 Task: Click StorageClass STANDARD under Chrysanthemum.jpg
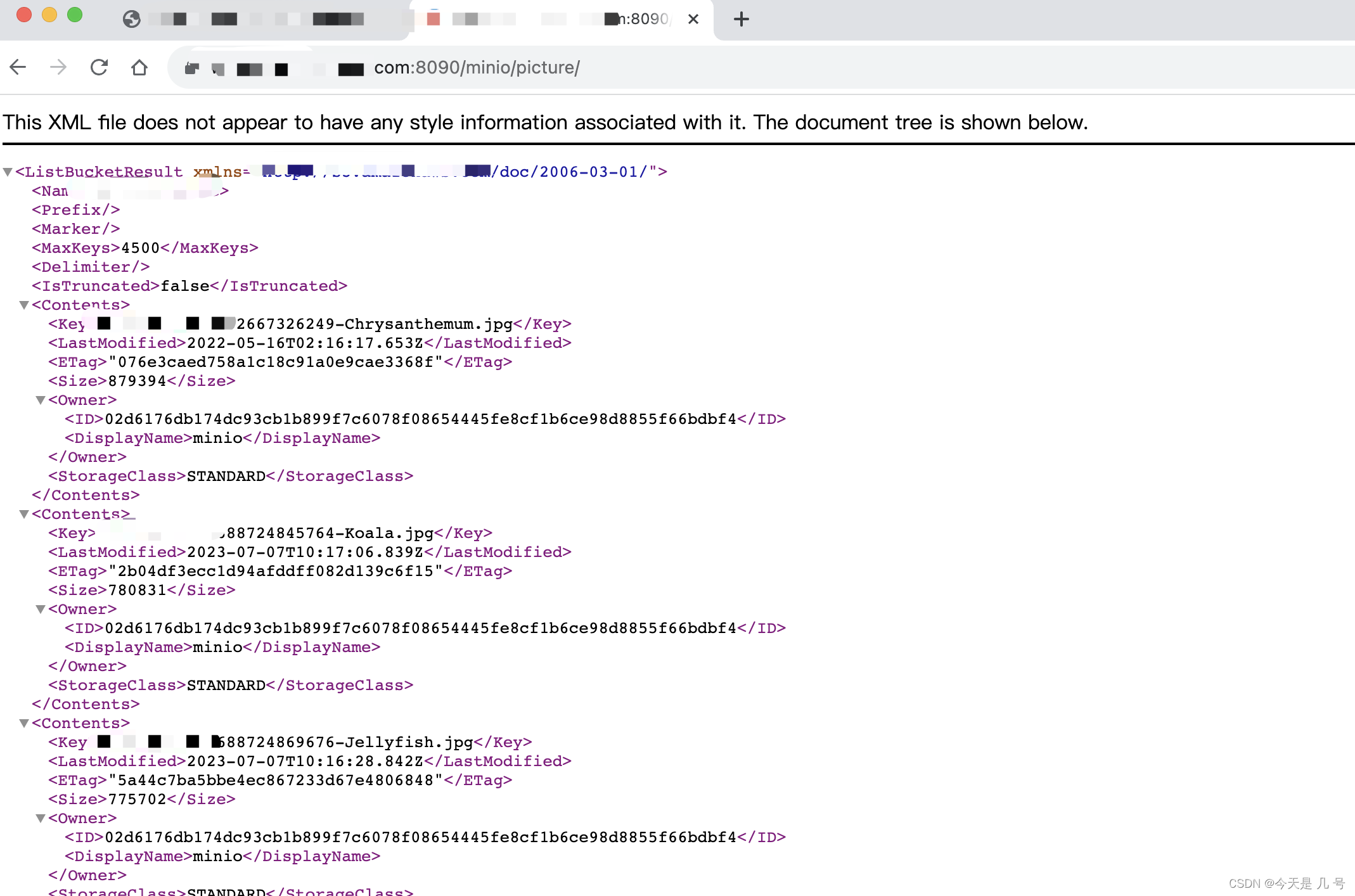(226, 476)
